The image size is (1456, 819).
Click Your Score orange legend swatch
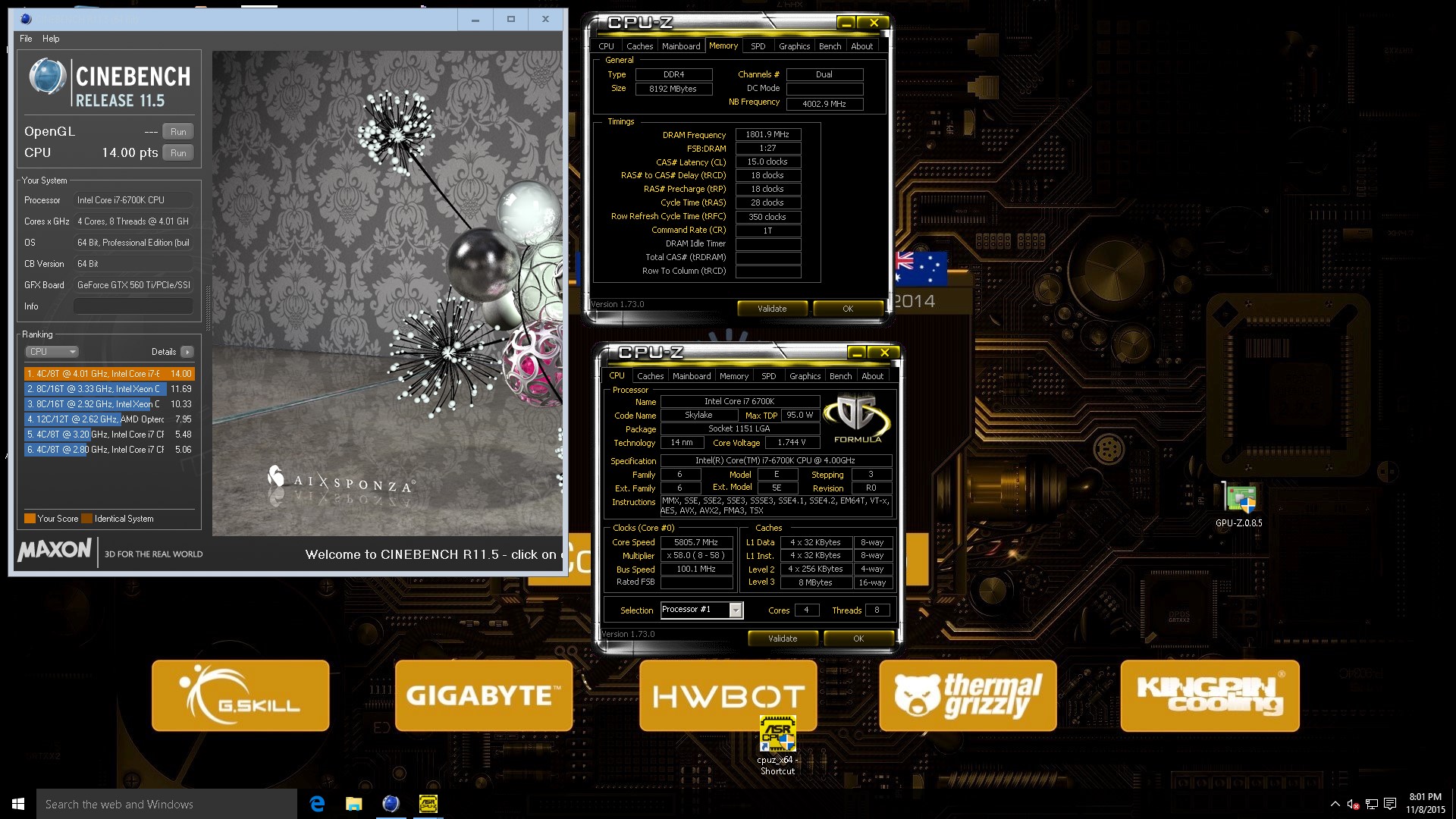coord(30,519)
